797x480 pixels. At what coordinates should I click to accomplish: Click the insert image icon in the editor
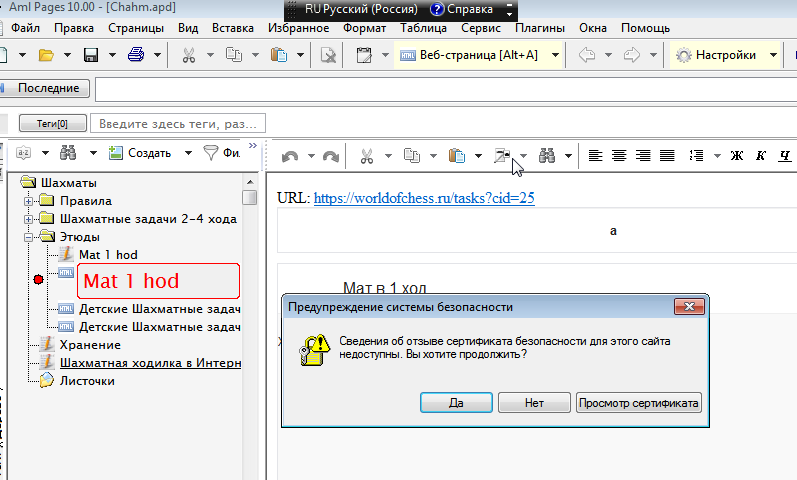pyautogui.click(x=502, y=156)
